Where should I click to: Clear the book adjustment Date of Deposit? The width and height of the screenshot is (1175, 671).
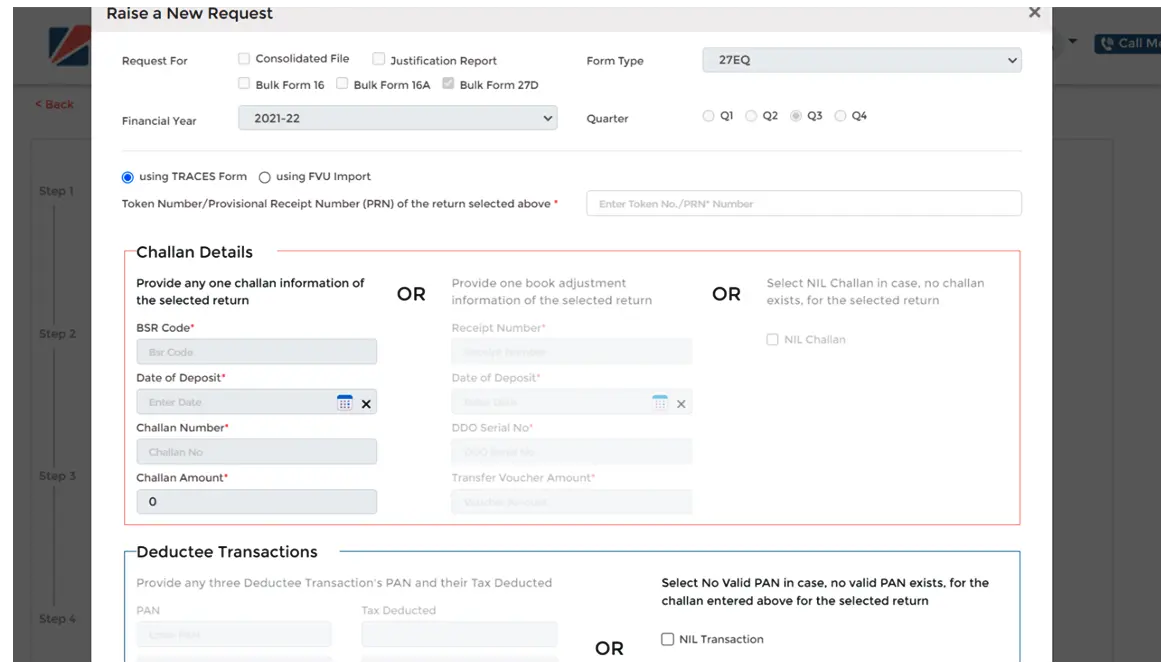(x=681, y=404)
